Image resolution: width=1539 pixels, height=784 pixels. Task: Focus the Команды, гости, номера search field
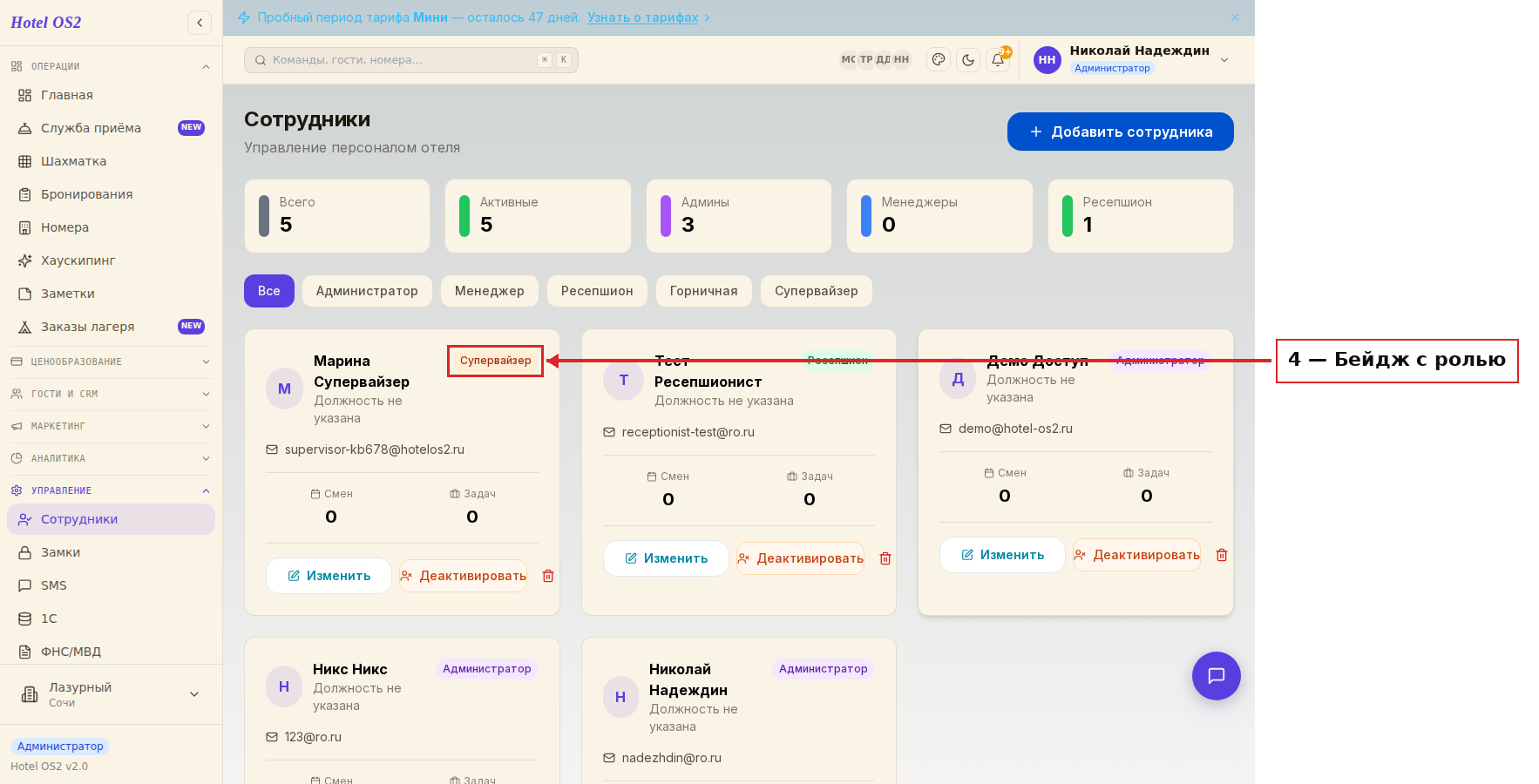coord(411,60)
